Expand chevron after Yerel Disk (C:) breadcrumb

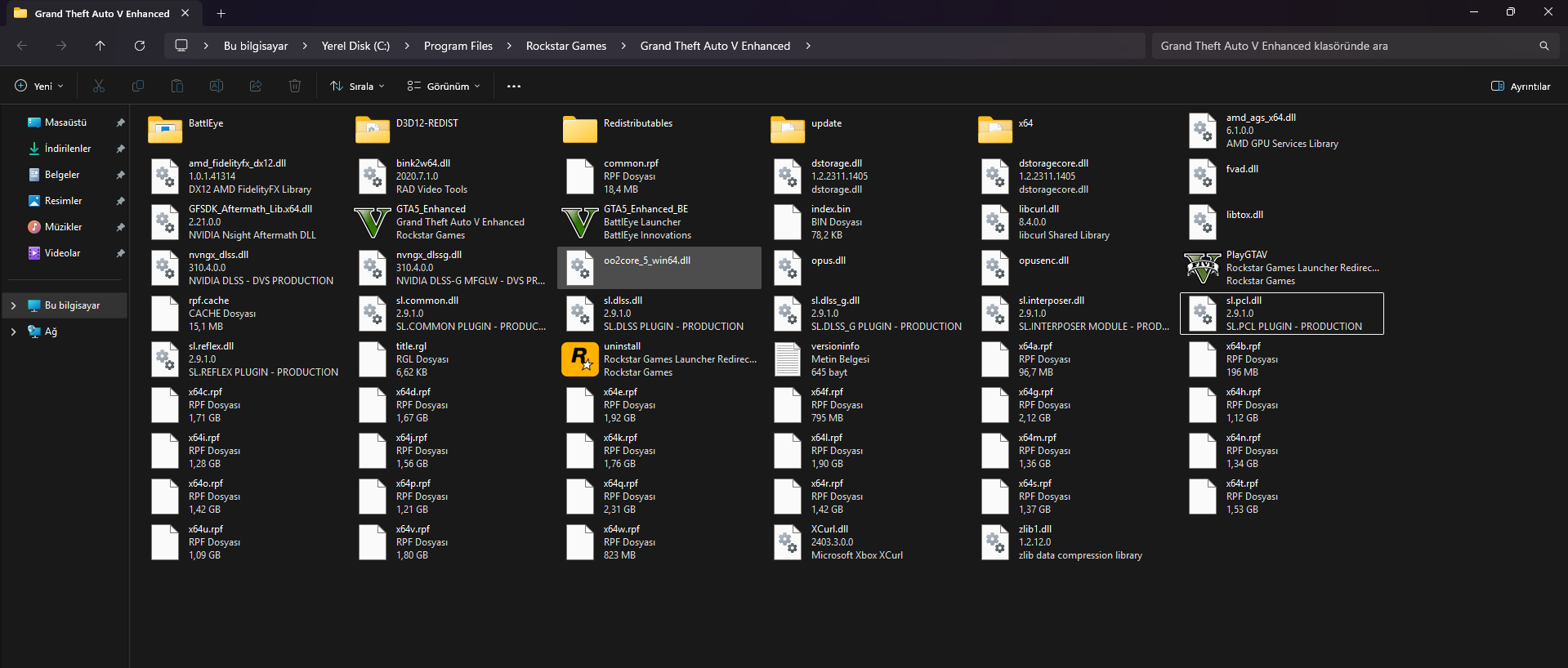(x=407, y=46)
